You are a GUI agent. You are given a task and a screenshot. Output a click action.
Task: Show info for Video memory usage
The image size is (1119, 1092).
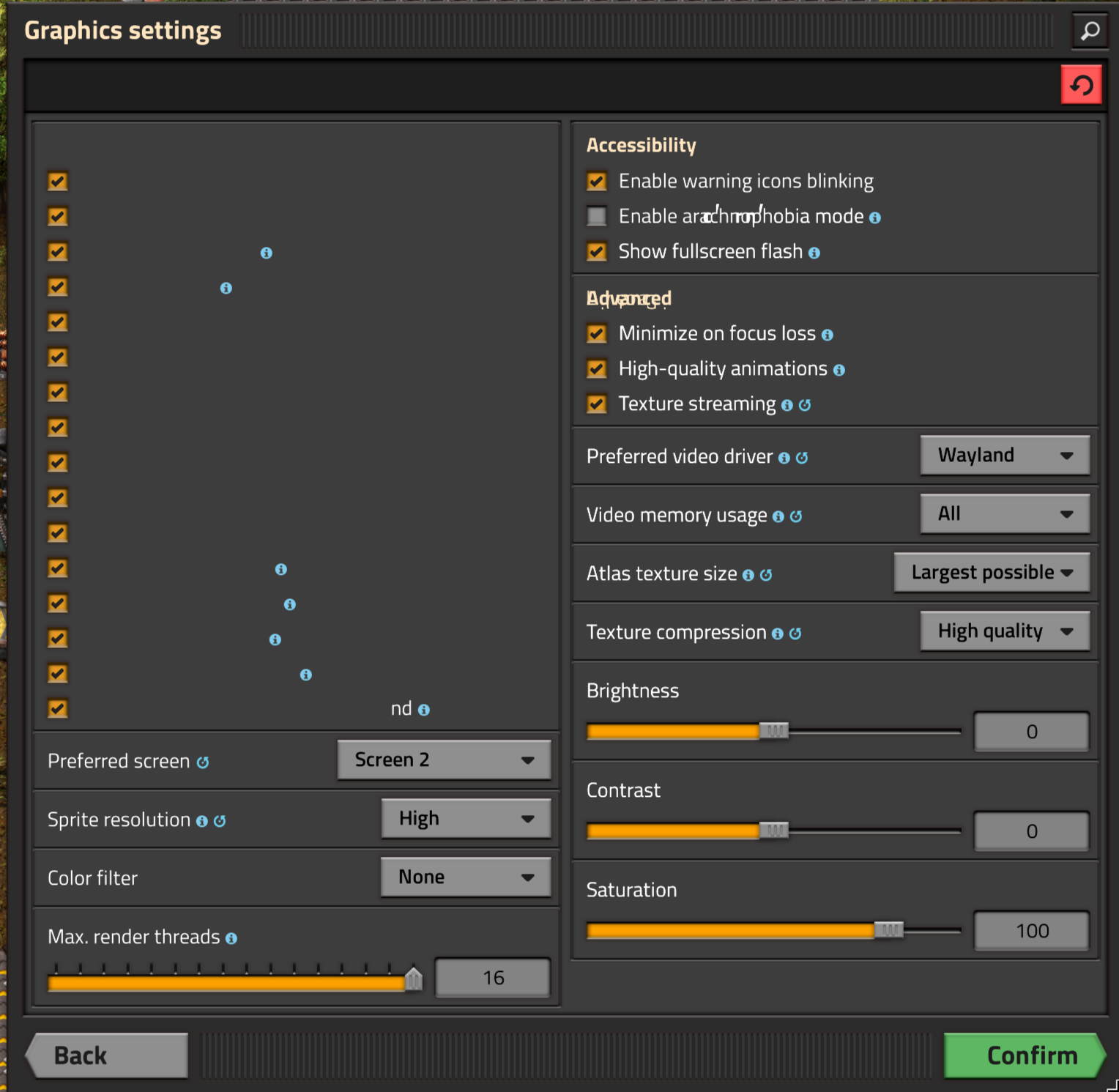[778, 516]
